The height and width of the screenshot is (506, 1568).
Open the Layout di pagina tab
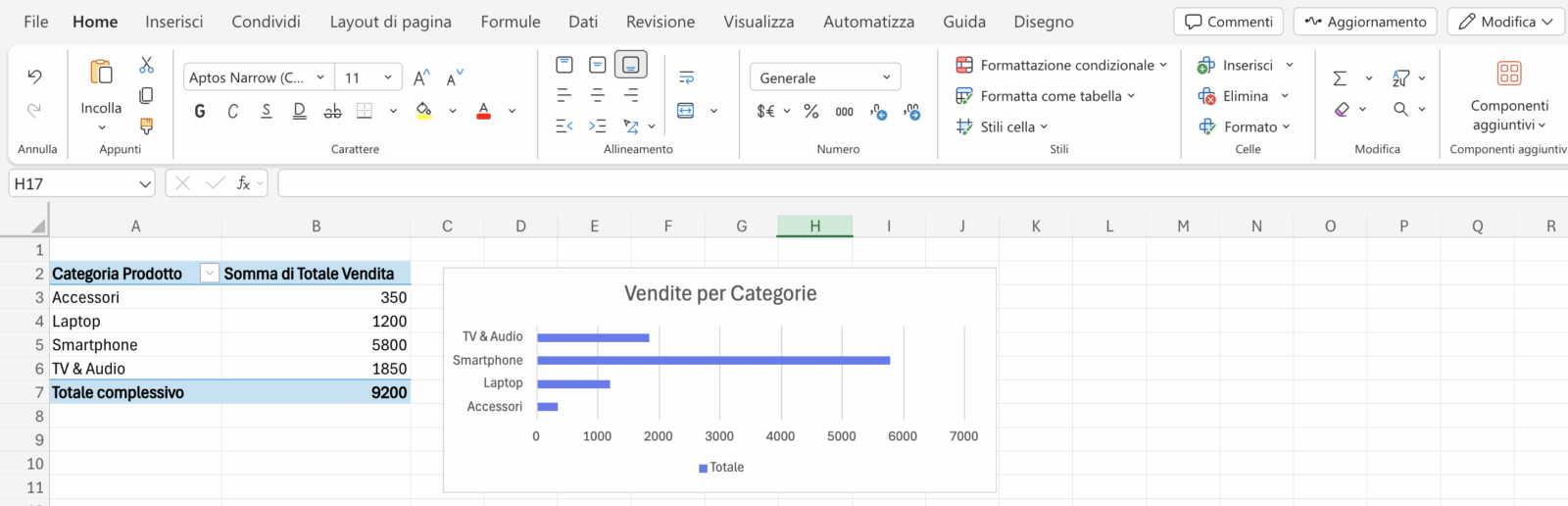390,22
